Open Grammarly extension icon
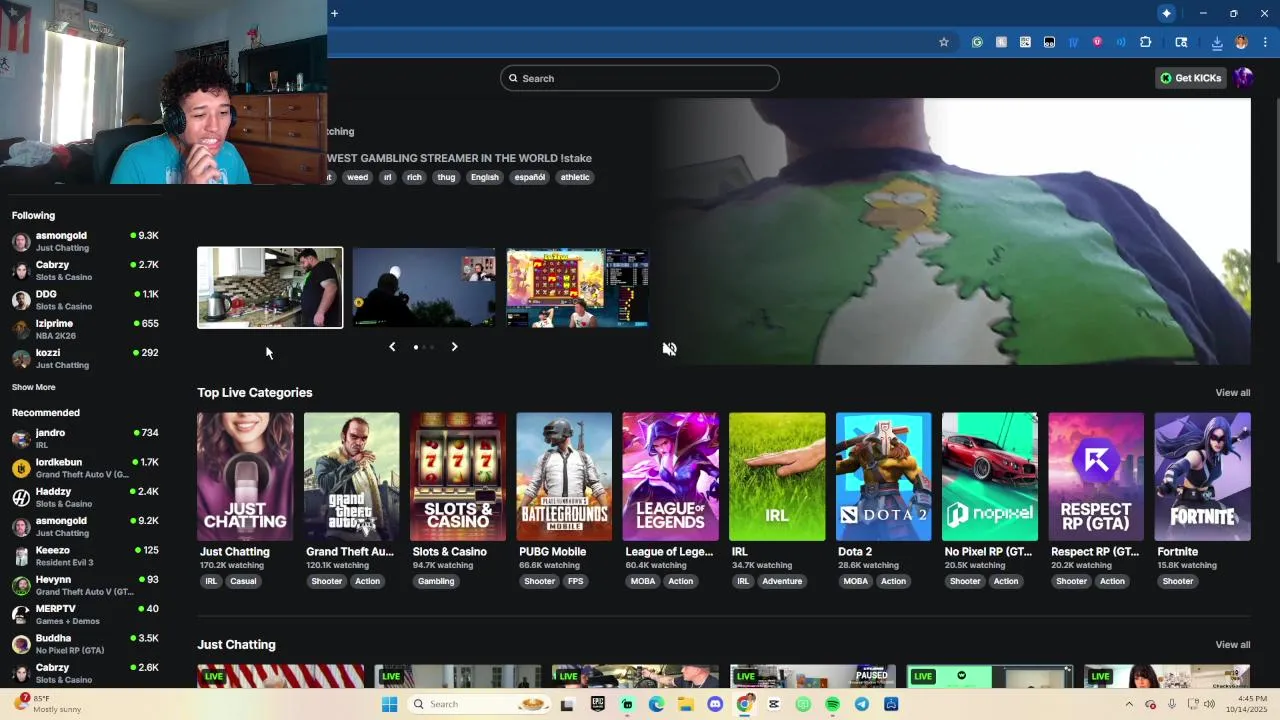Viewport: 1280px width, 720px height. (977, 42)
